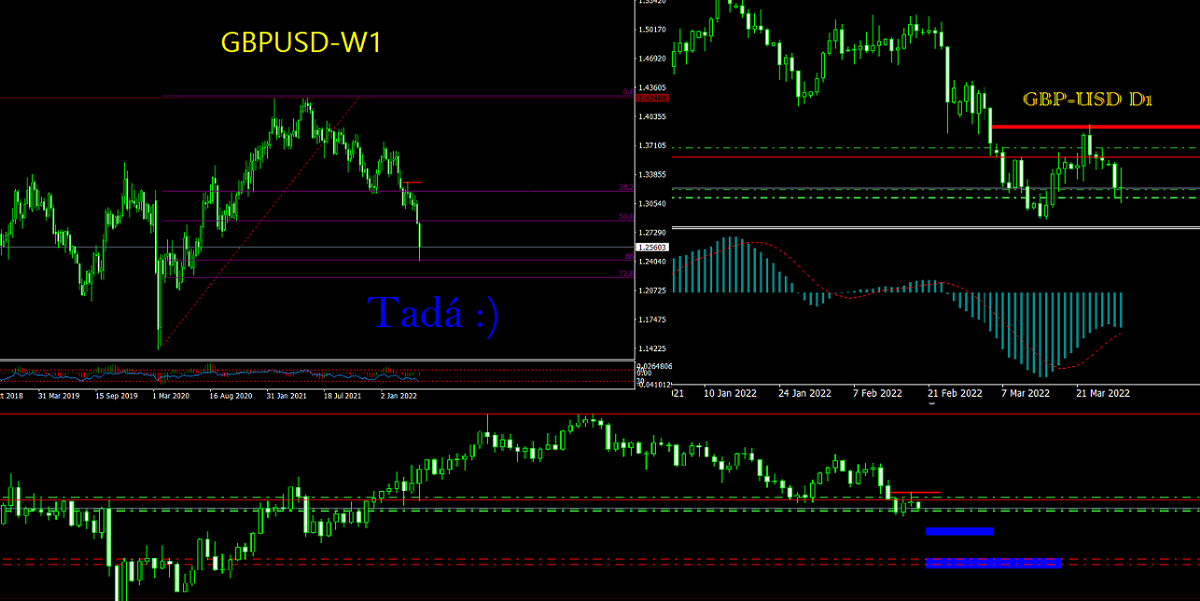The width and height of the screenshot is (1200, 601).
Task: Click the 1.27290 price scale label
Action: pos(652,233)
